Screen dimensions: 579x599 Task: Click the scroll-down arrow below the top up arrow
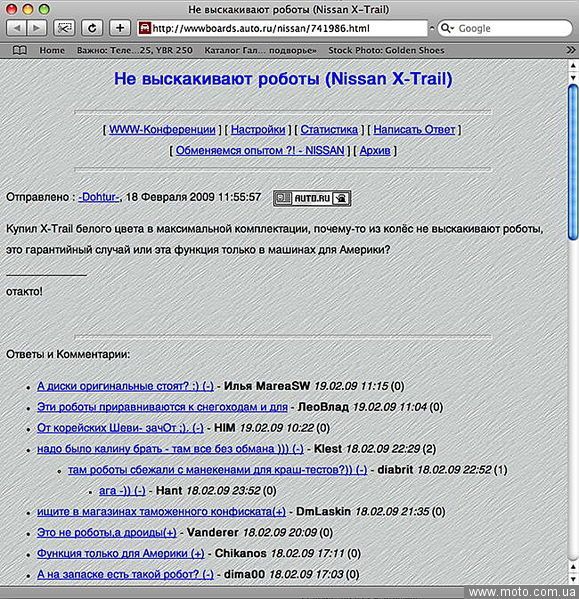click(573, 78)
